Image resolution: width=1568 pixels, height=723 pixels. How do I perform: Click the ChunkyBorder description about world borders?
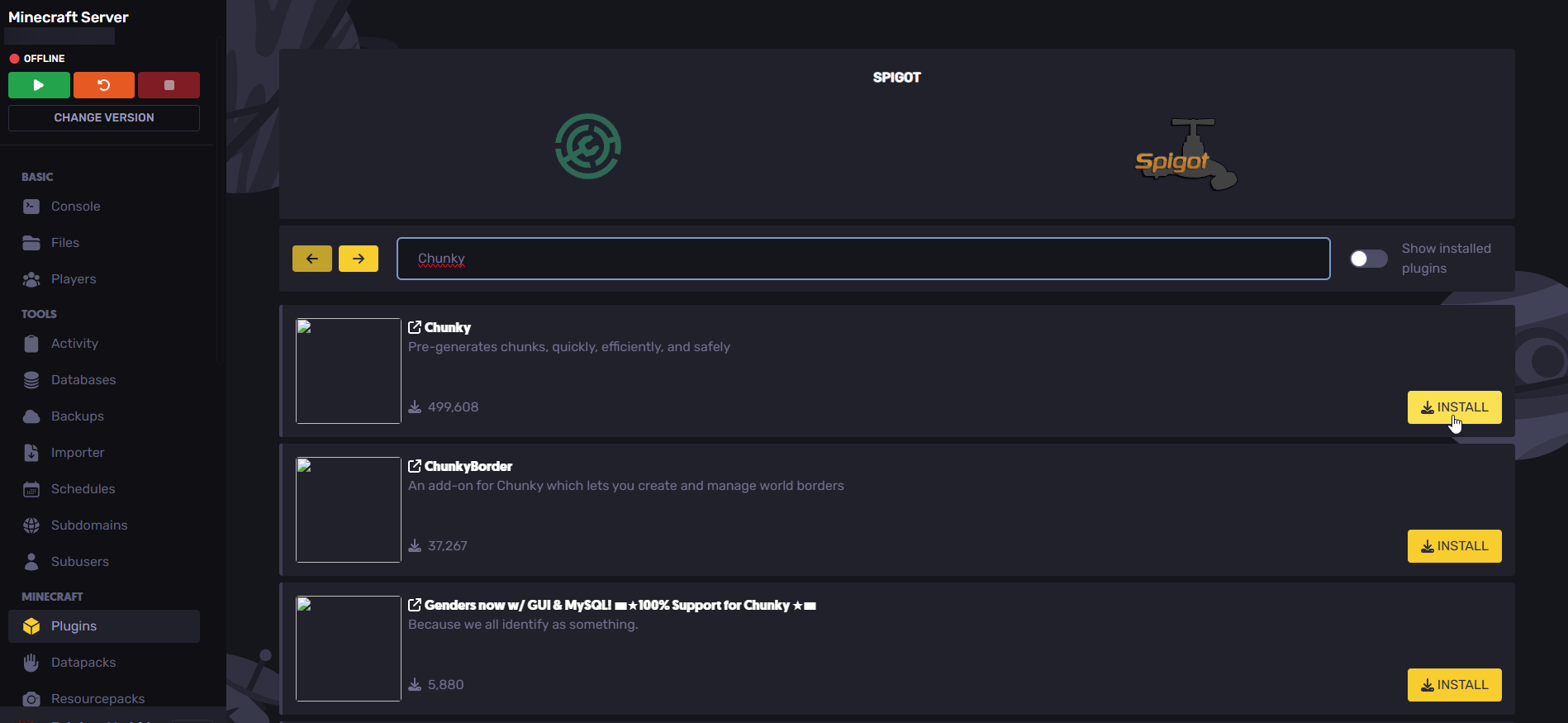coord(626,486)
